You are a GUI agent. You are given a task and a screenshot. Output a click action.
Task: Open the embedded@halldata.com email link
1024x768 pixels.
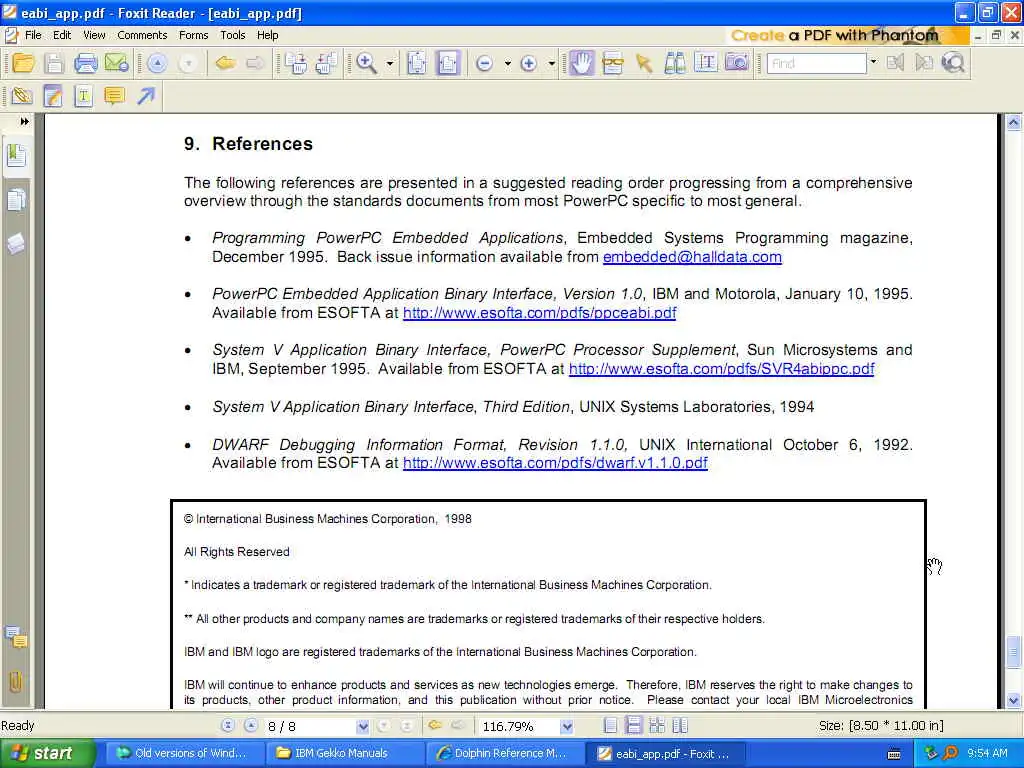[x=692, y=257]
